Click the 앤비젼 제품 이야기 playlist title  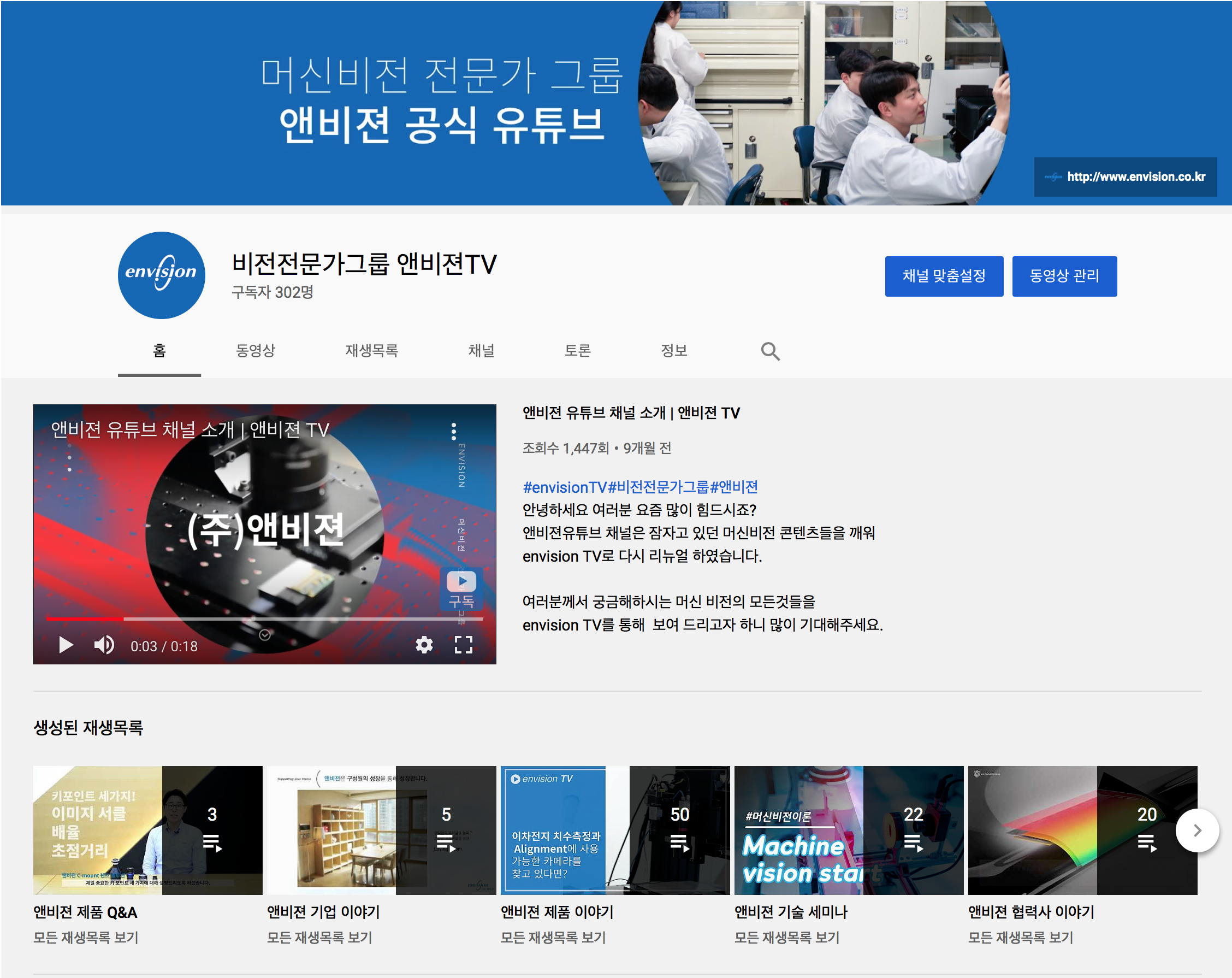(557, 912)
